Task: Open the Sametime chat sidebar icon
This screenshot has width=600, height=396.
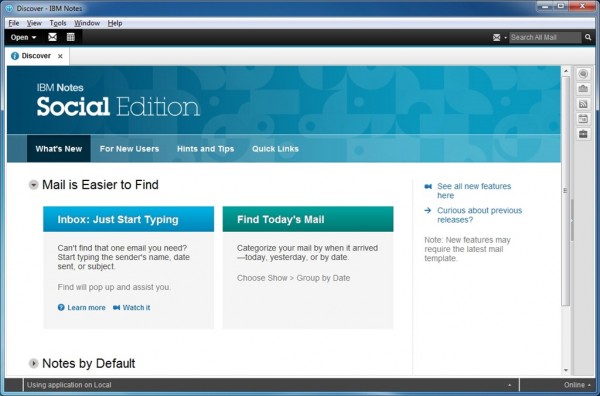Action: tap(583, 74)
